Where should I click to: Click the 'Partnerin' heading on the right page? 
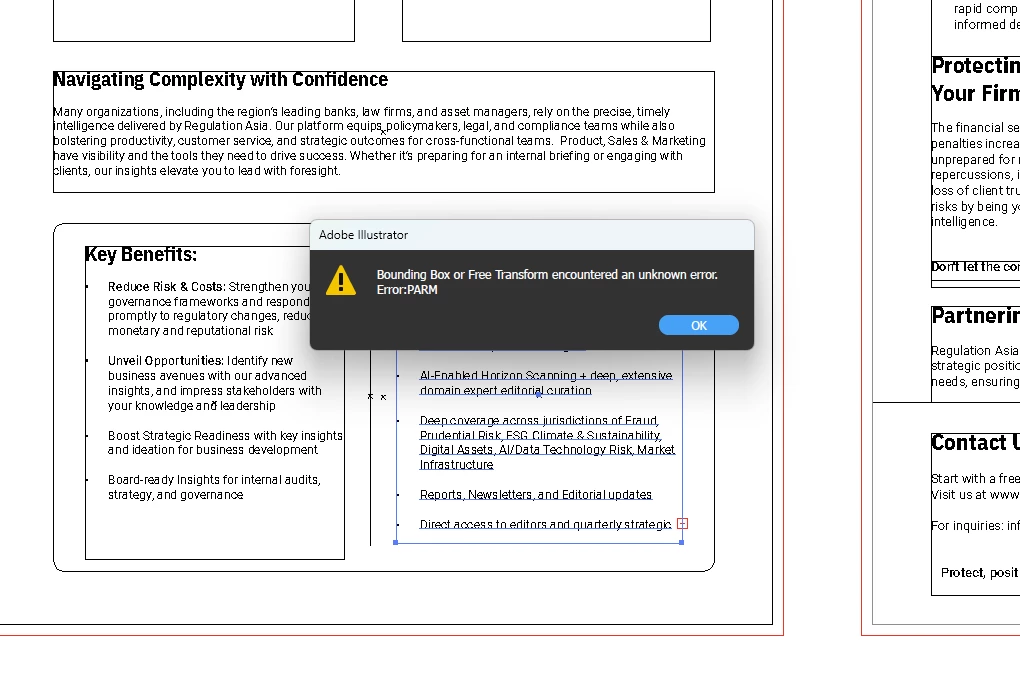[x=975, y=316]
